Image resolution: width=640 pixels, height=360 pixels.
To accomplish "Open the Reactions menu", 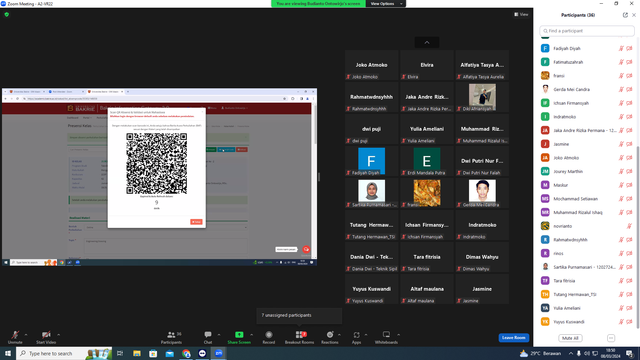I will pos(330,337).
